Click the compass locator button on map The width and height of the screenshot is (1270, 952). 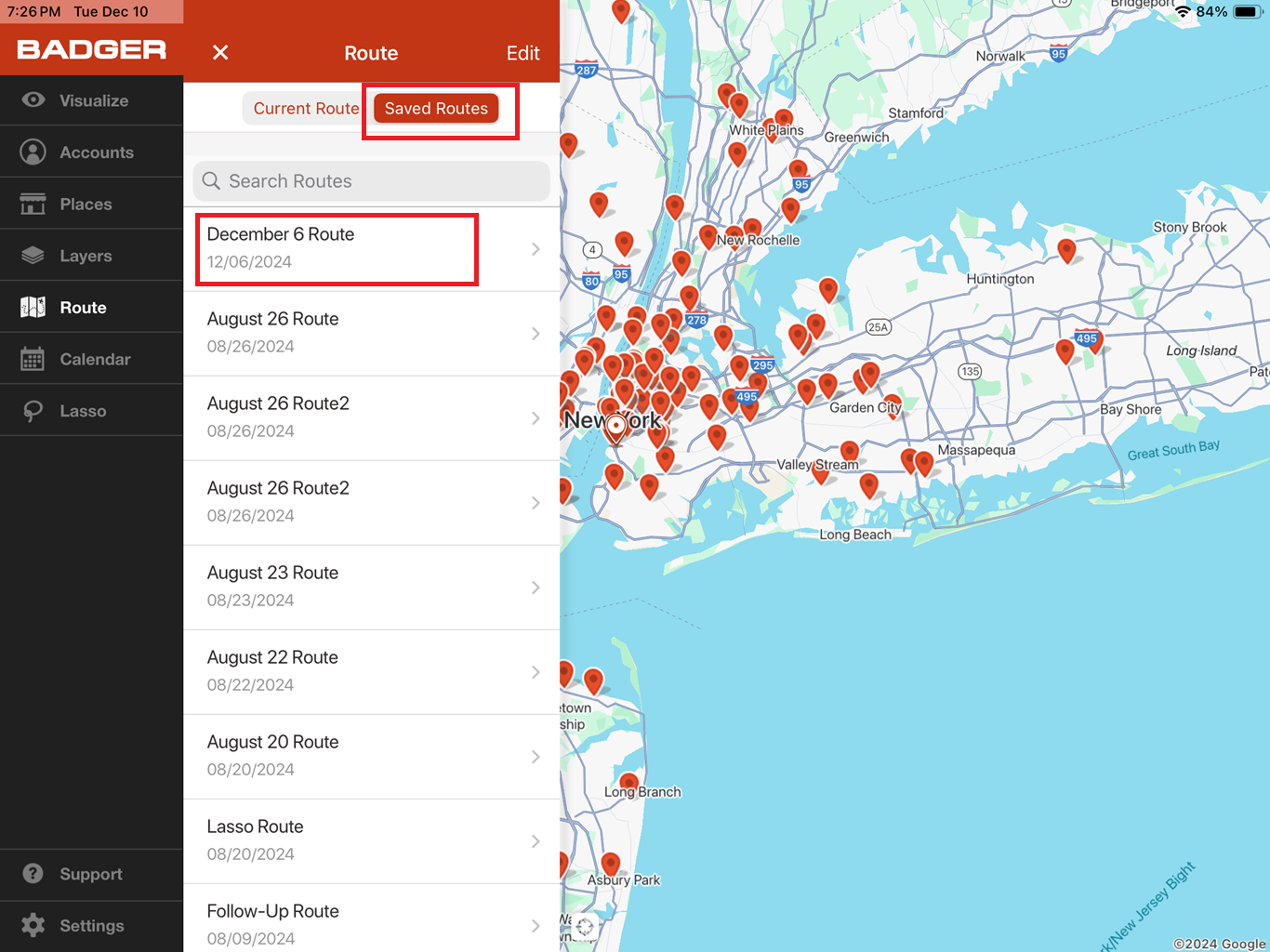pyautogui.click(x=585, y=926)
